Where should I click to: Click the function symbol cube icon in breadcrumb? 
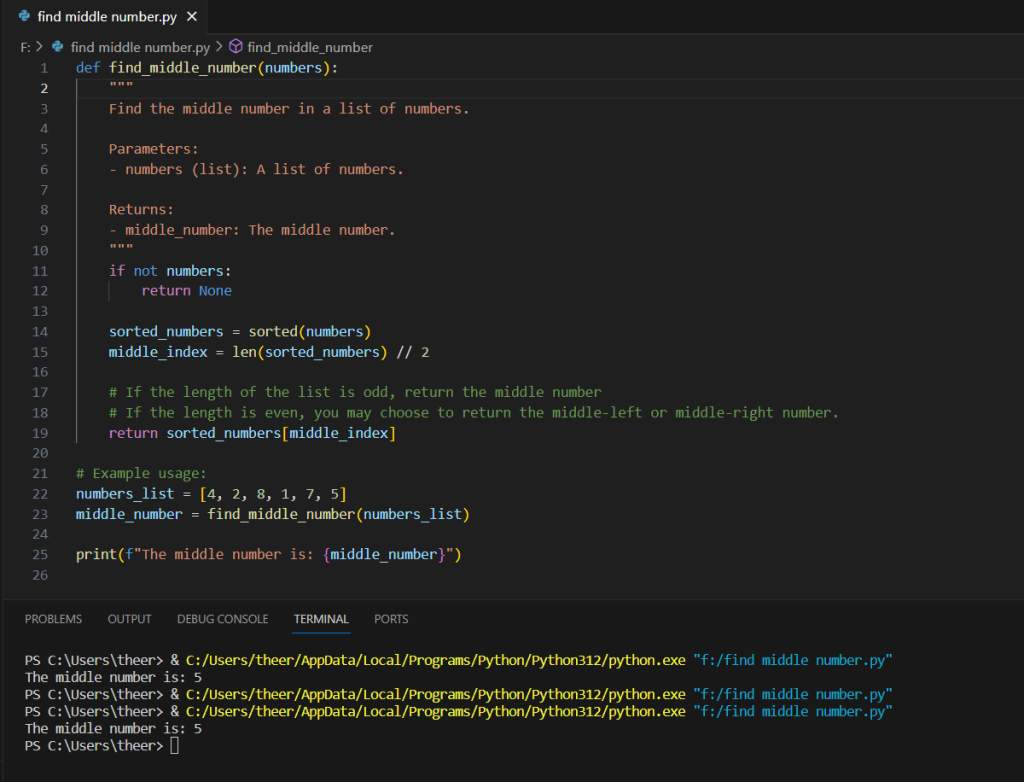(236, 47)
